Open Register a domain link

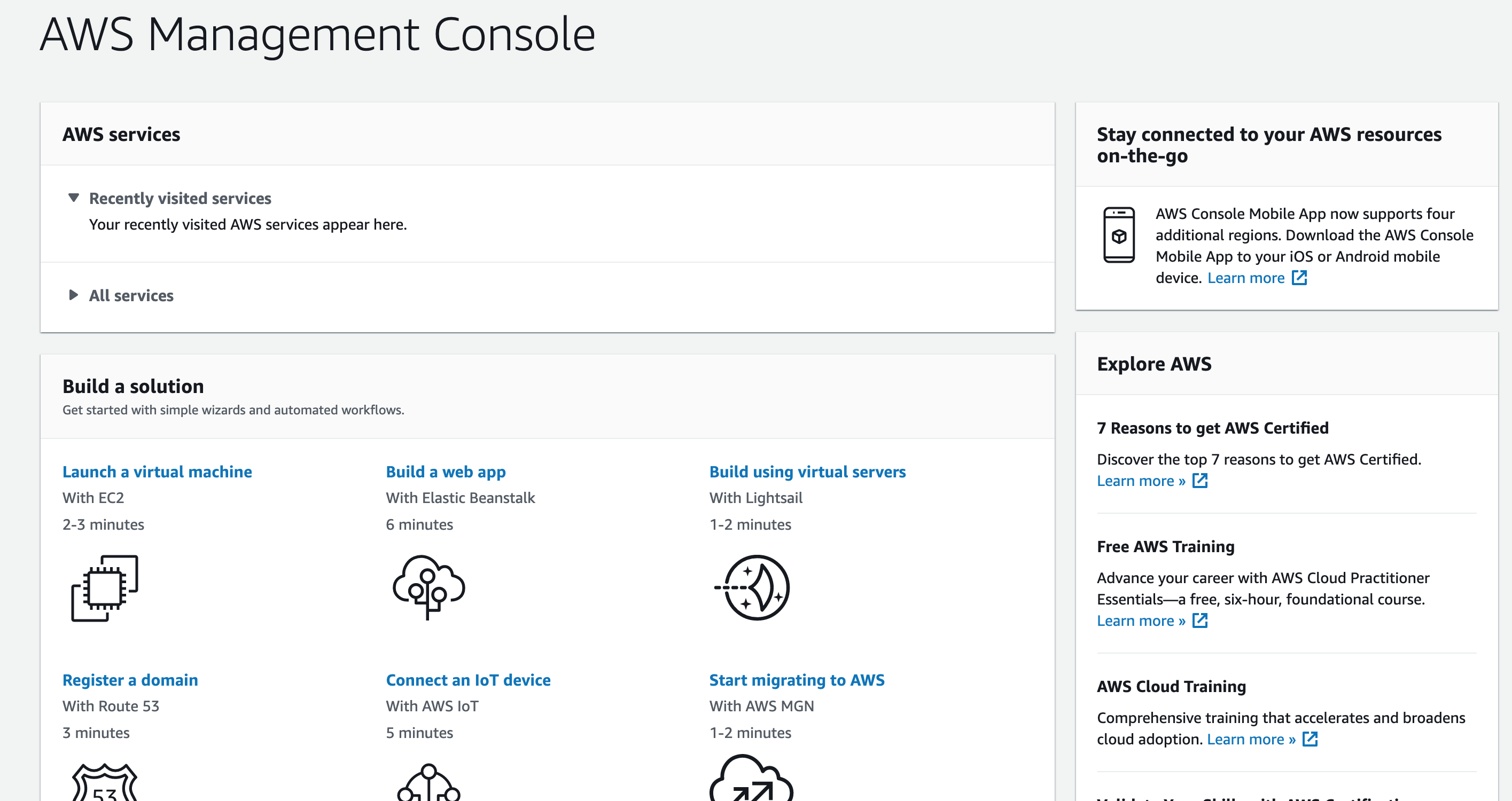click(x=130, y=680)
